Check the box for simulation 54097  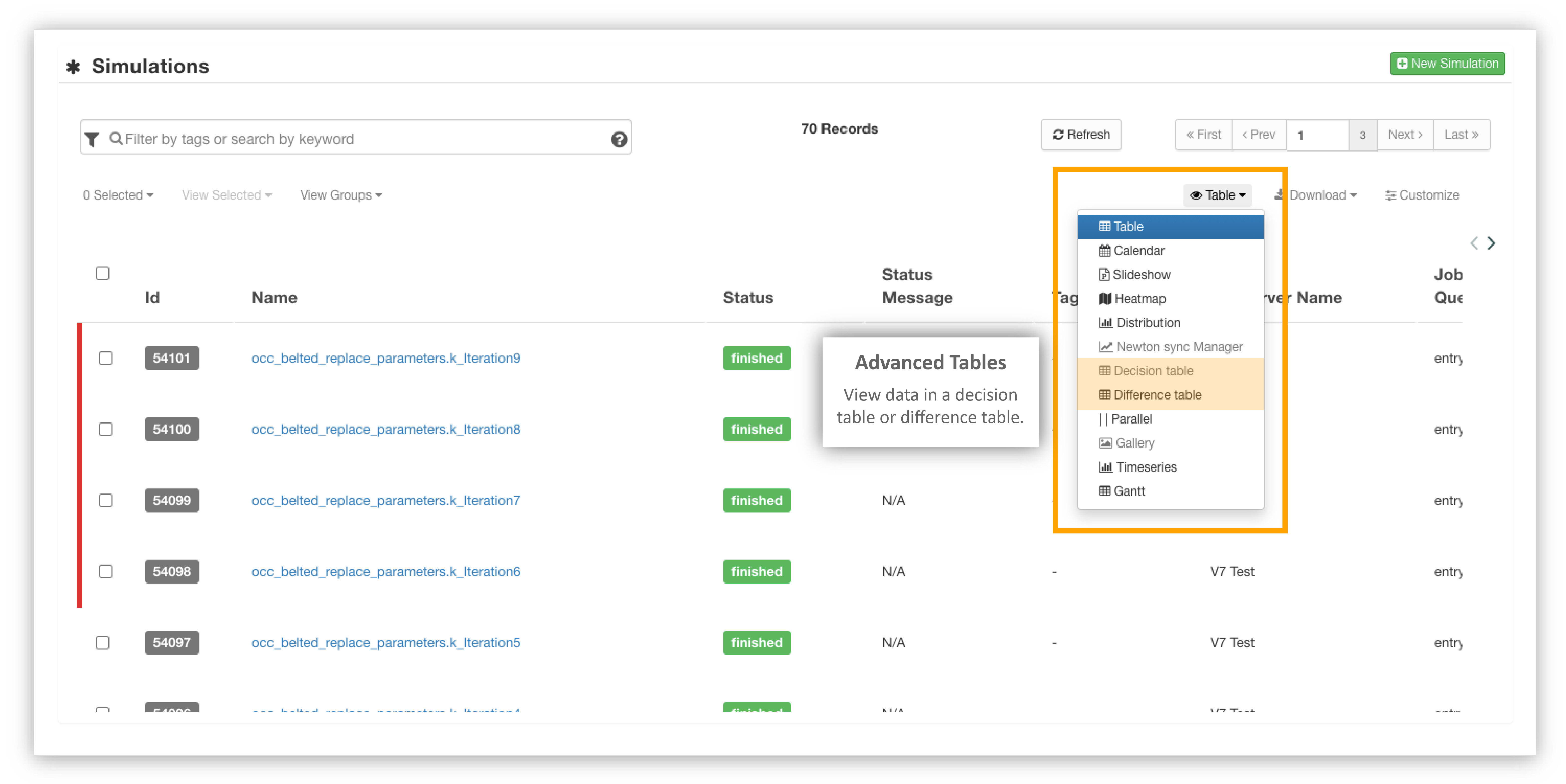click(x=102, y=642)
